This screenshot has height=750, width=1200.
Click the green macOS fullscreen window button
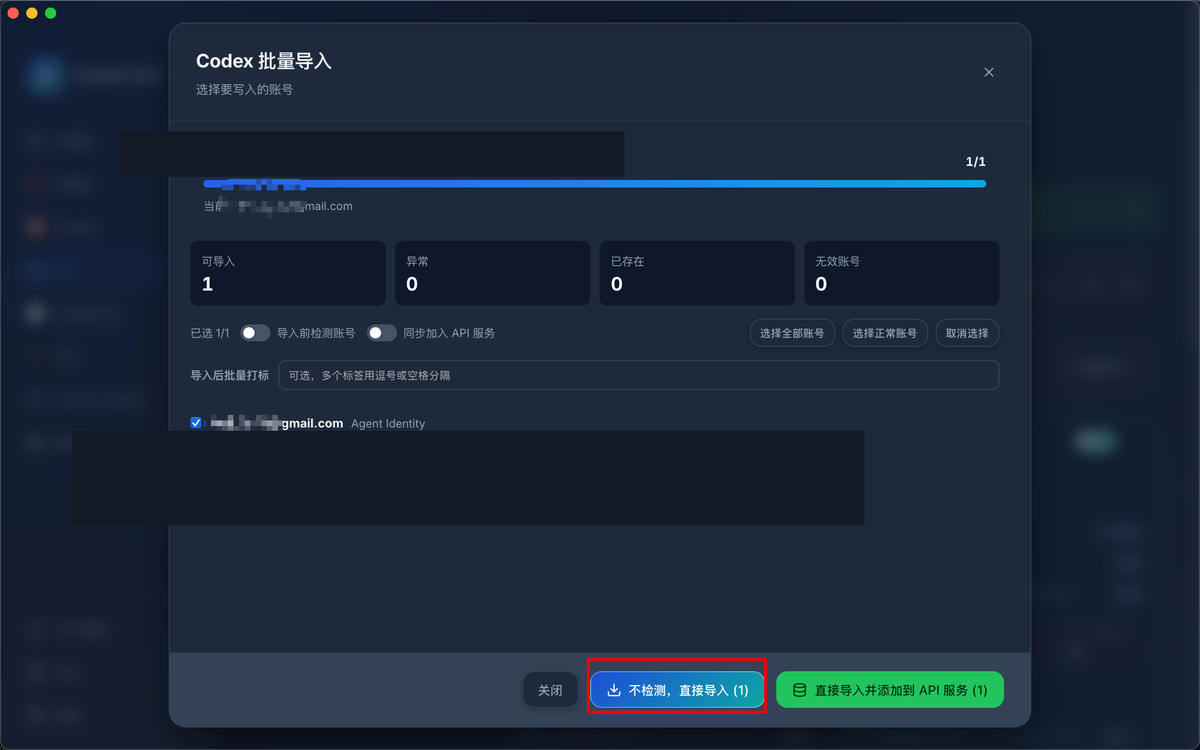tap(51, 13)
